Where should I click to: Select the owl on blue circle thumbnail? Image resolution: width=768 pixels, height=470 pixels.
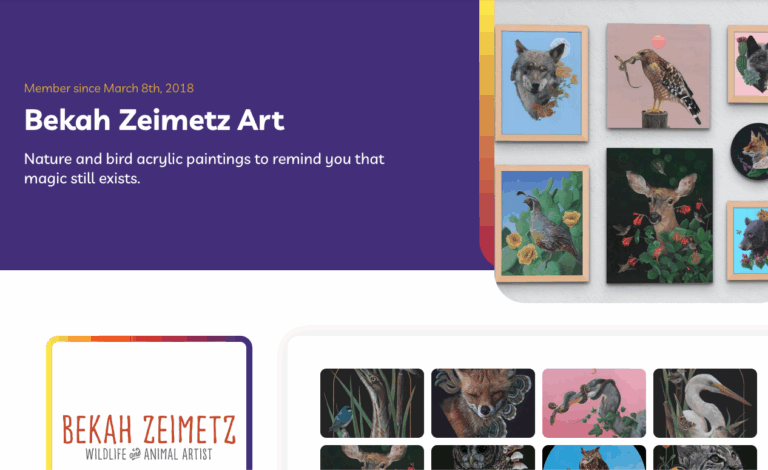(594, 457)
